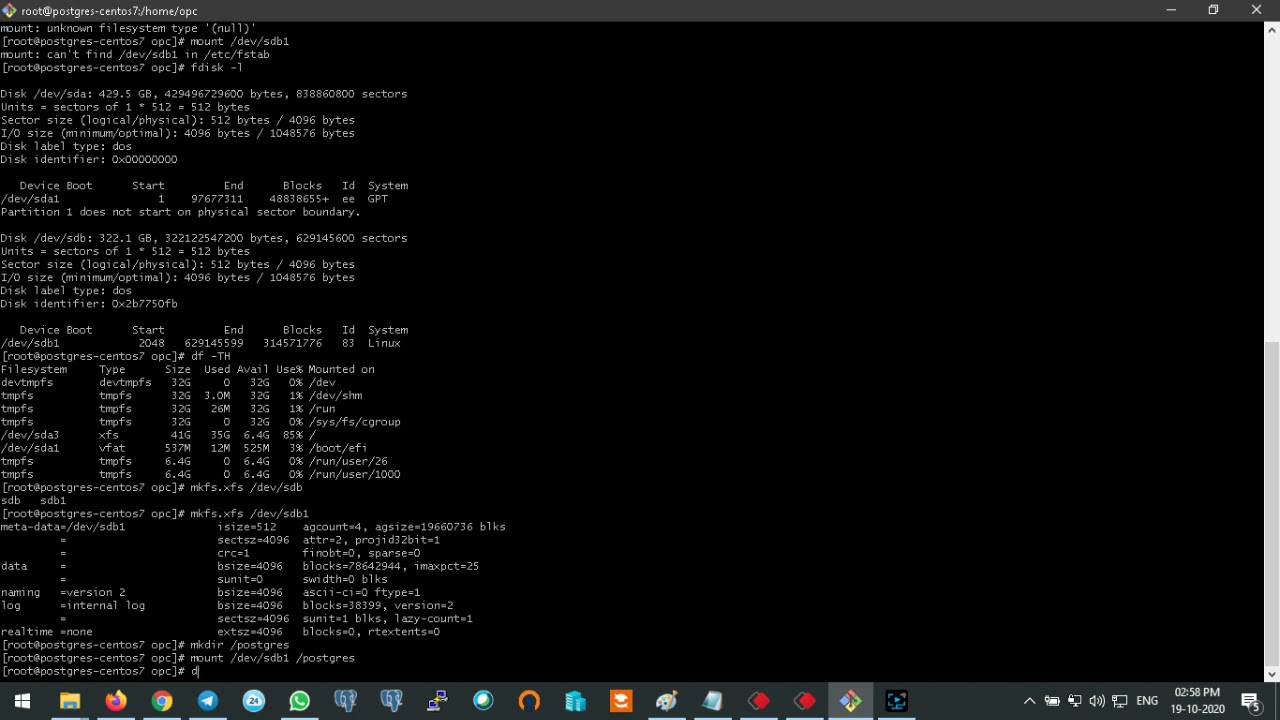Click 'Disk /dev/sda: 429.5 GB' line

coord(204,94)
